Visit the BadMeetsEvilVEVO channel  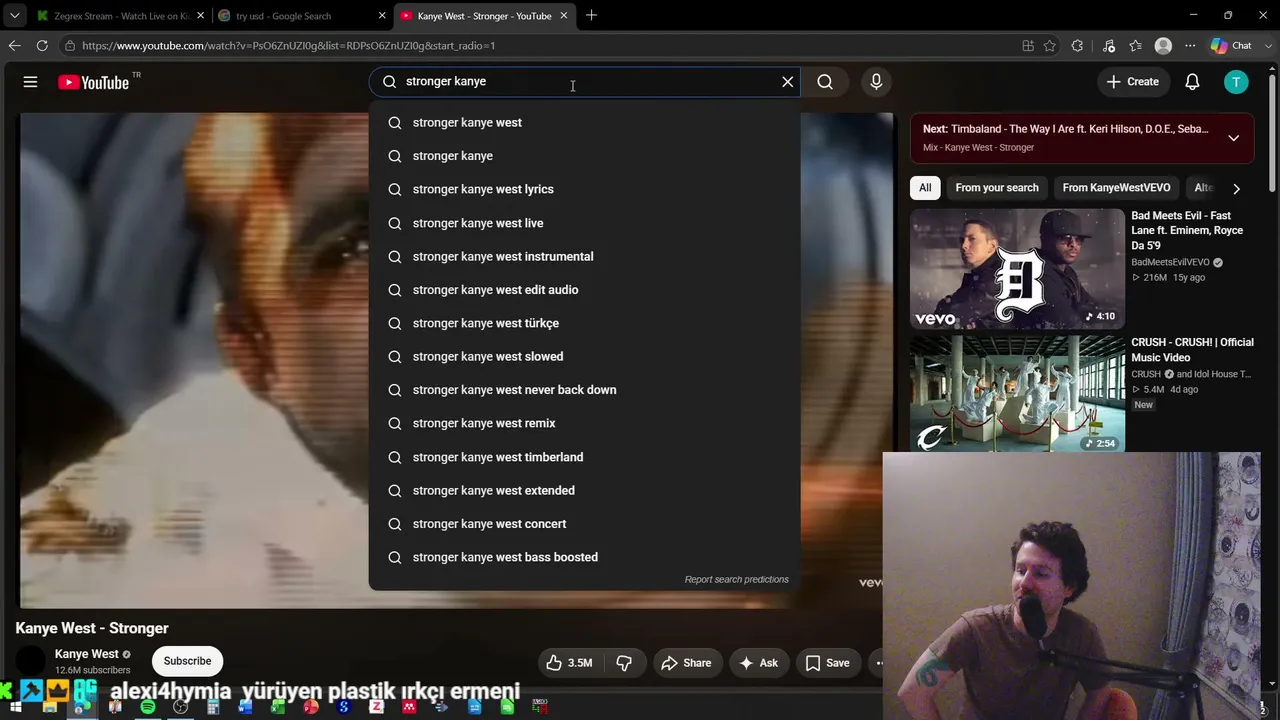[1170, 262]
